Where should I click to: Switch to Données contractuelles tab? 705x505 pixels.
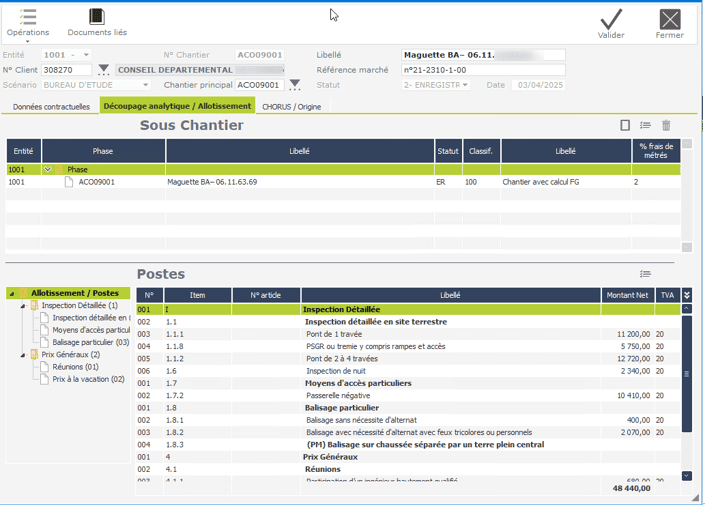52,107
